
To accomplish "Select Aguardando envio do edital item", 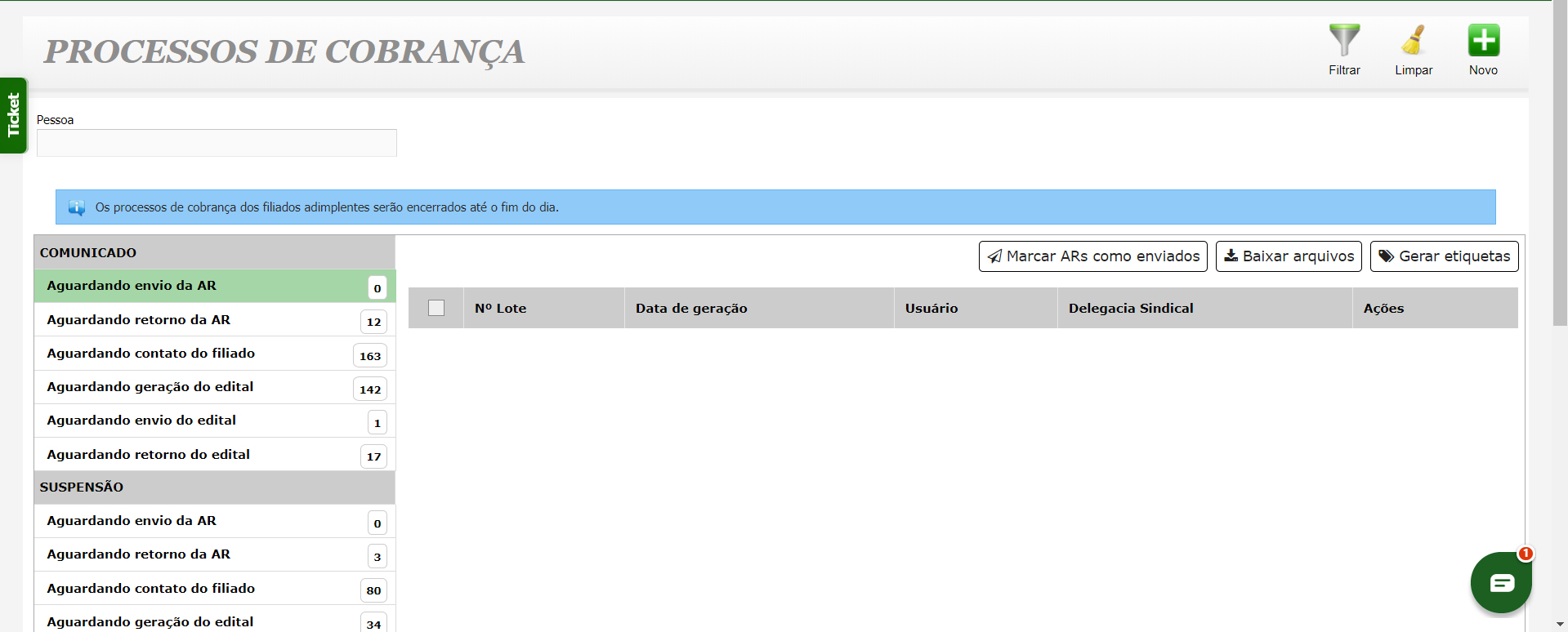I will 141,421.
